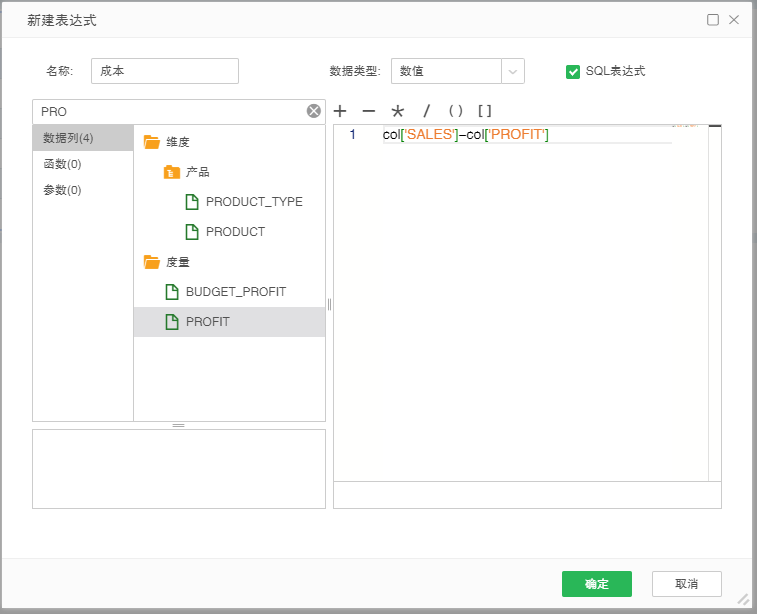This screenshot has width=757, height=614.
Task: Insert the multiply asterisk operator
Action: tap(397, 111)
